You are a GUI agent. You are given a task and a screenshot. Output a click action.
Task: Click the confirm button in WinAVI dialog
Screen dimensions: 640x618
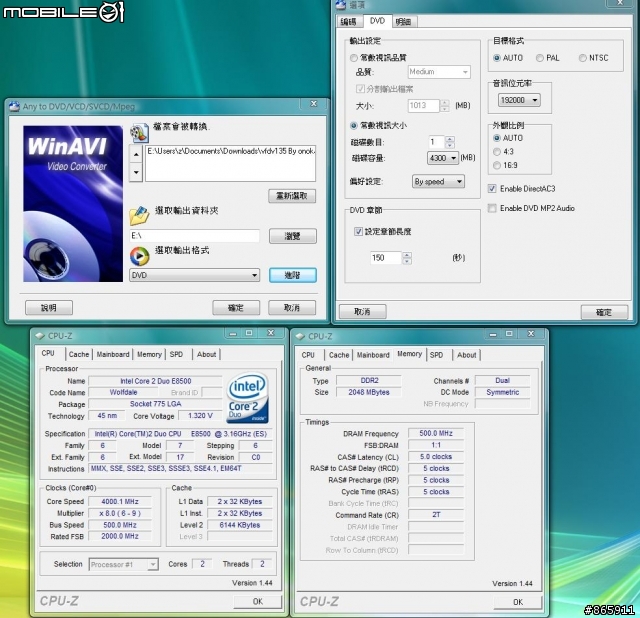coord(236,308)
